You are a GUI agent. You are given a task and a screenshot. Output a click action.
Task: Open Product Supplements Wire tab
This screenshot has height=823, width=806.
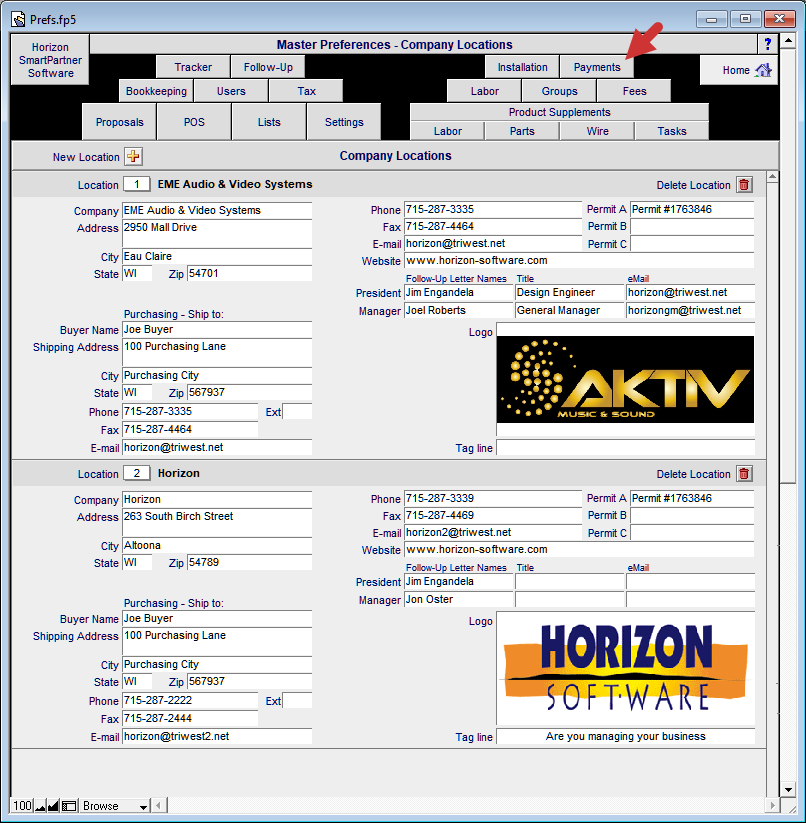(x=597, y=131)
